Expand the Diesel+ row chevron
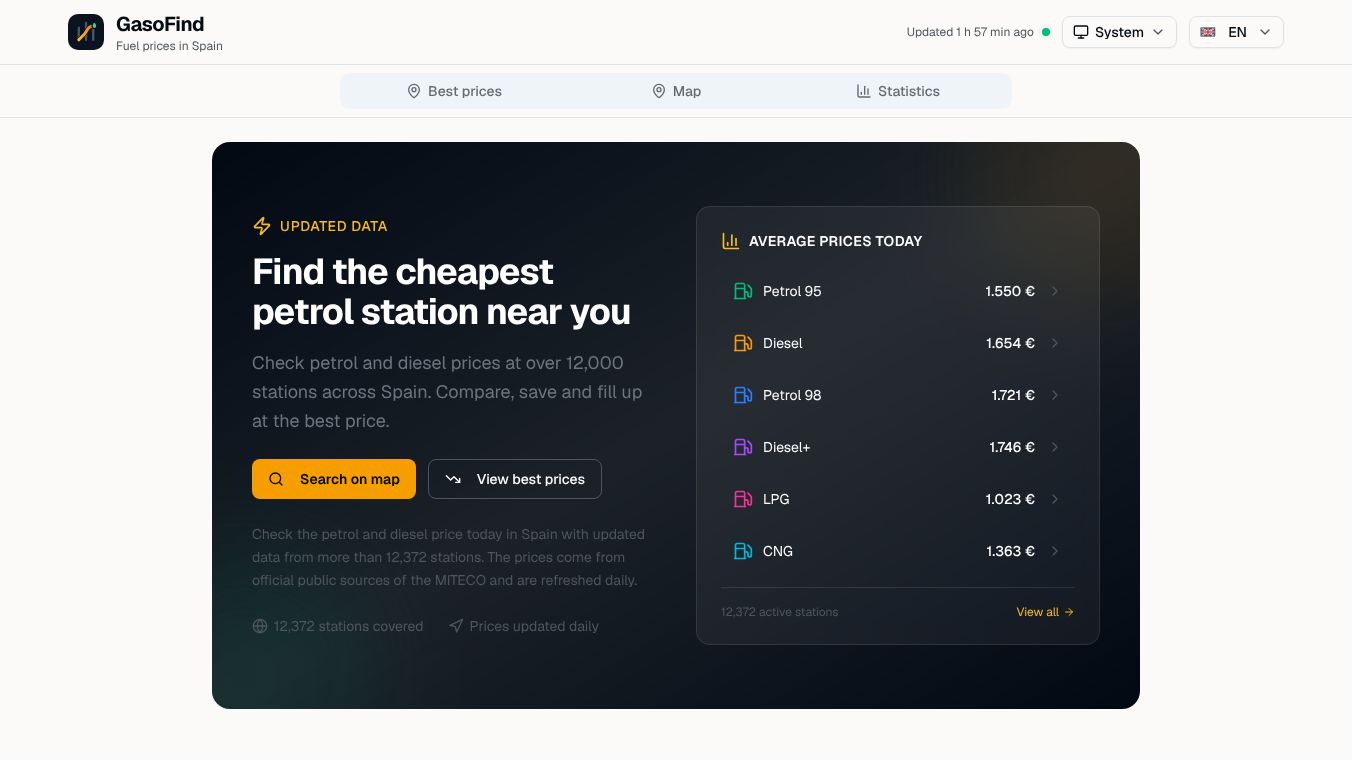 click(x=1055, y=447)
